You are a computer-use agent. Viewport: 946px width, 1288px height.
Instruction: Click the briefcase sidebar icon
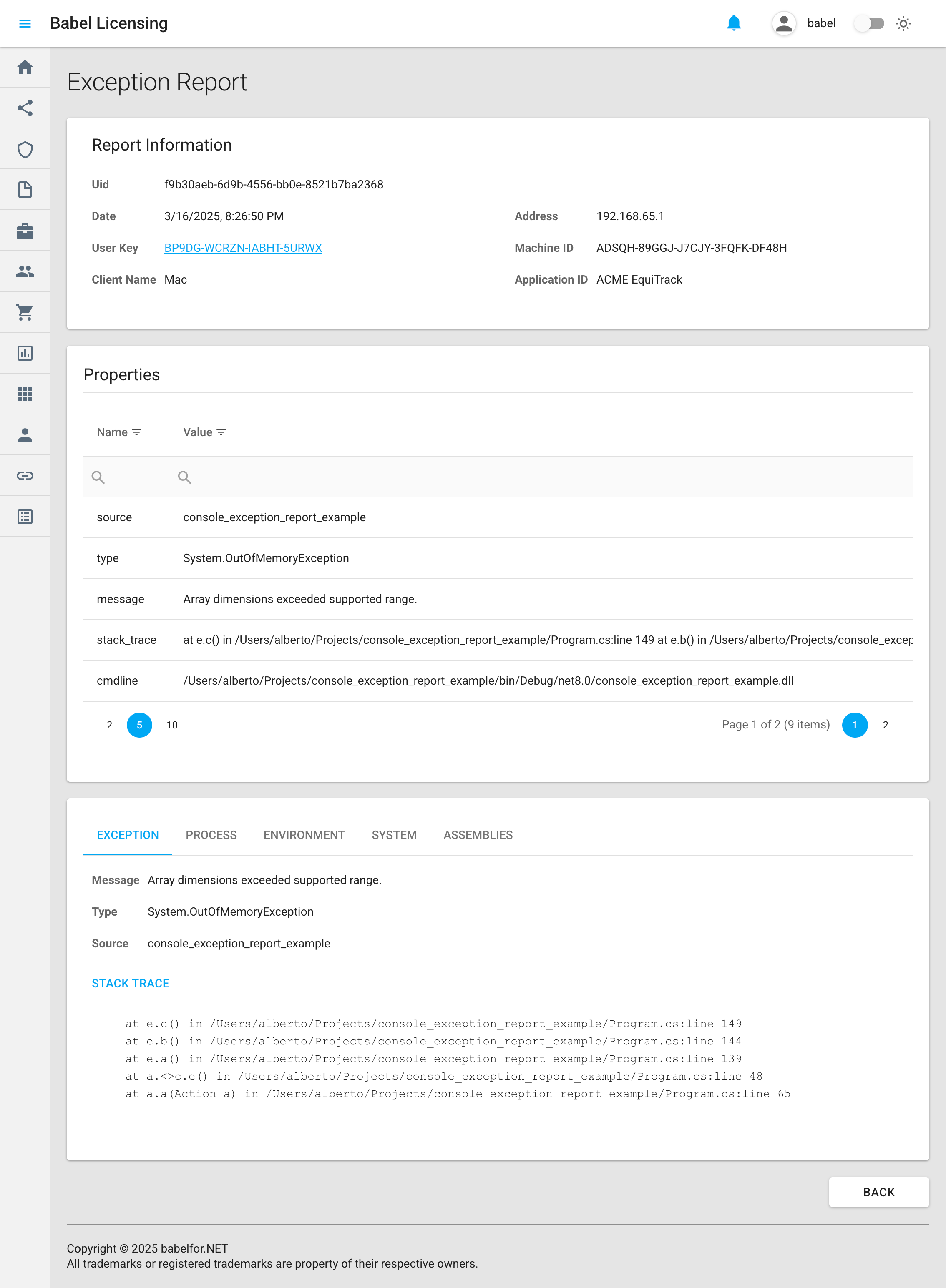point(25,231)
